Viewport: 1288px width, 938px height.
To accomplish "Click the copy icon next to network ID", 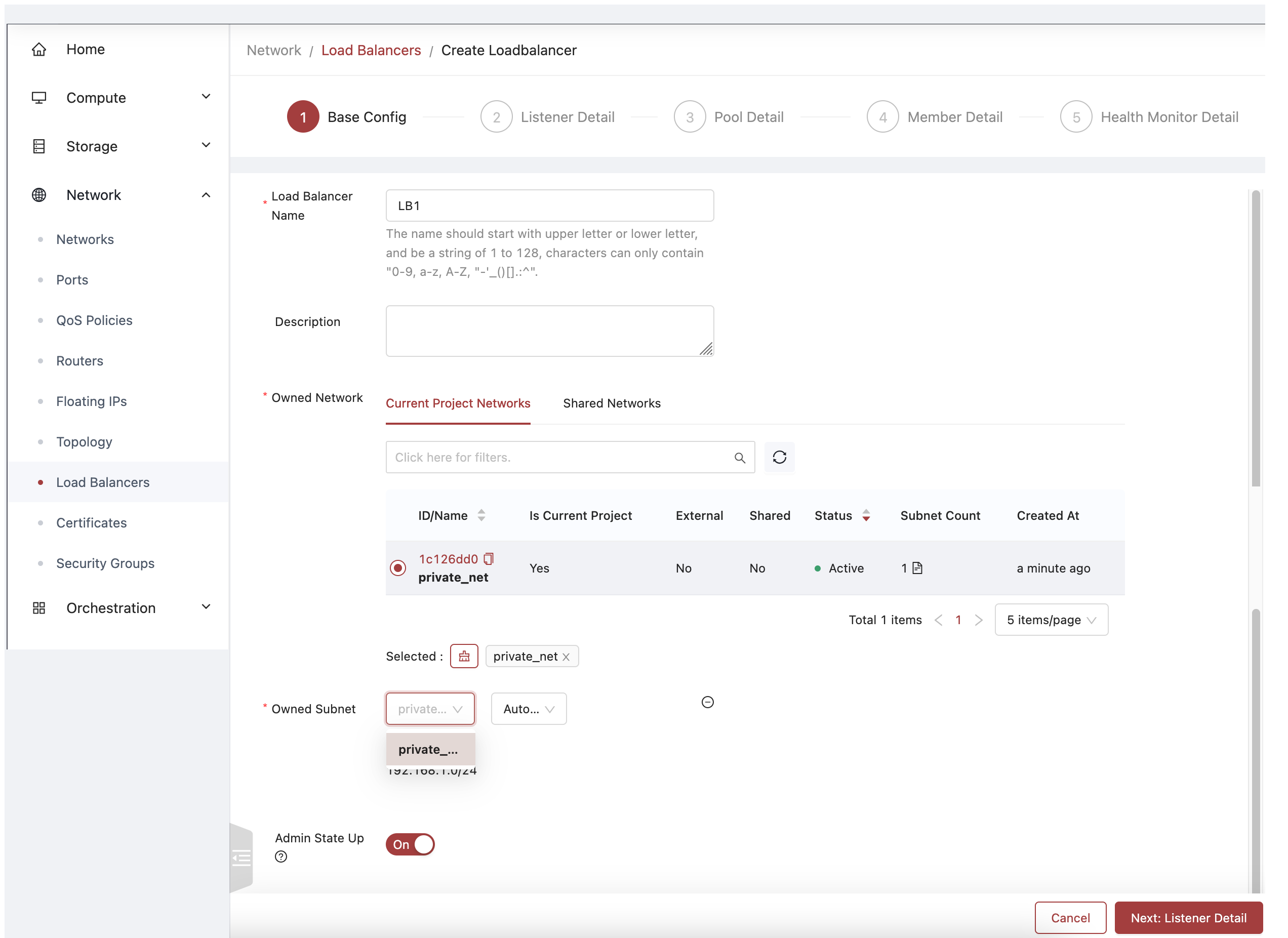I will (x=489, y=559).
